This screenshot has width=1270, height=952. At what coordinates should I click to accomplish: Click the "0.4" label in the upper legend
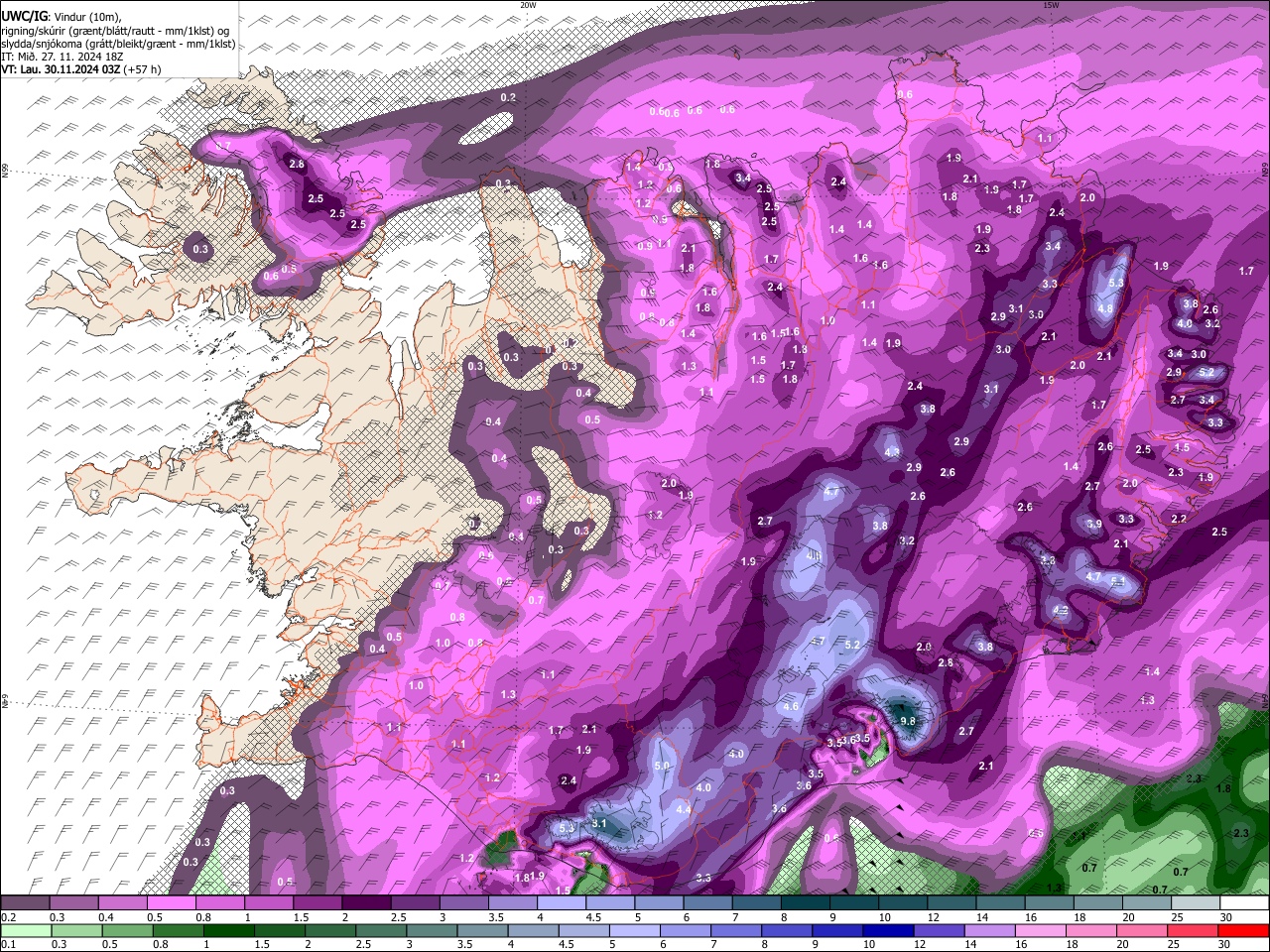[106, 917]
